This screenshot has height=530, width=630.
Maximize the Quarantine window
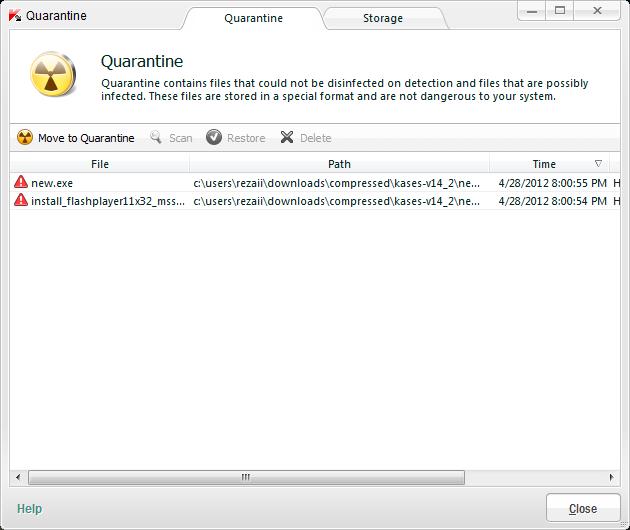pos(560,11)
